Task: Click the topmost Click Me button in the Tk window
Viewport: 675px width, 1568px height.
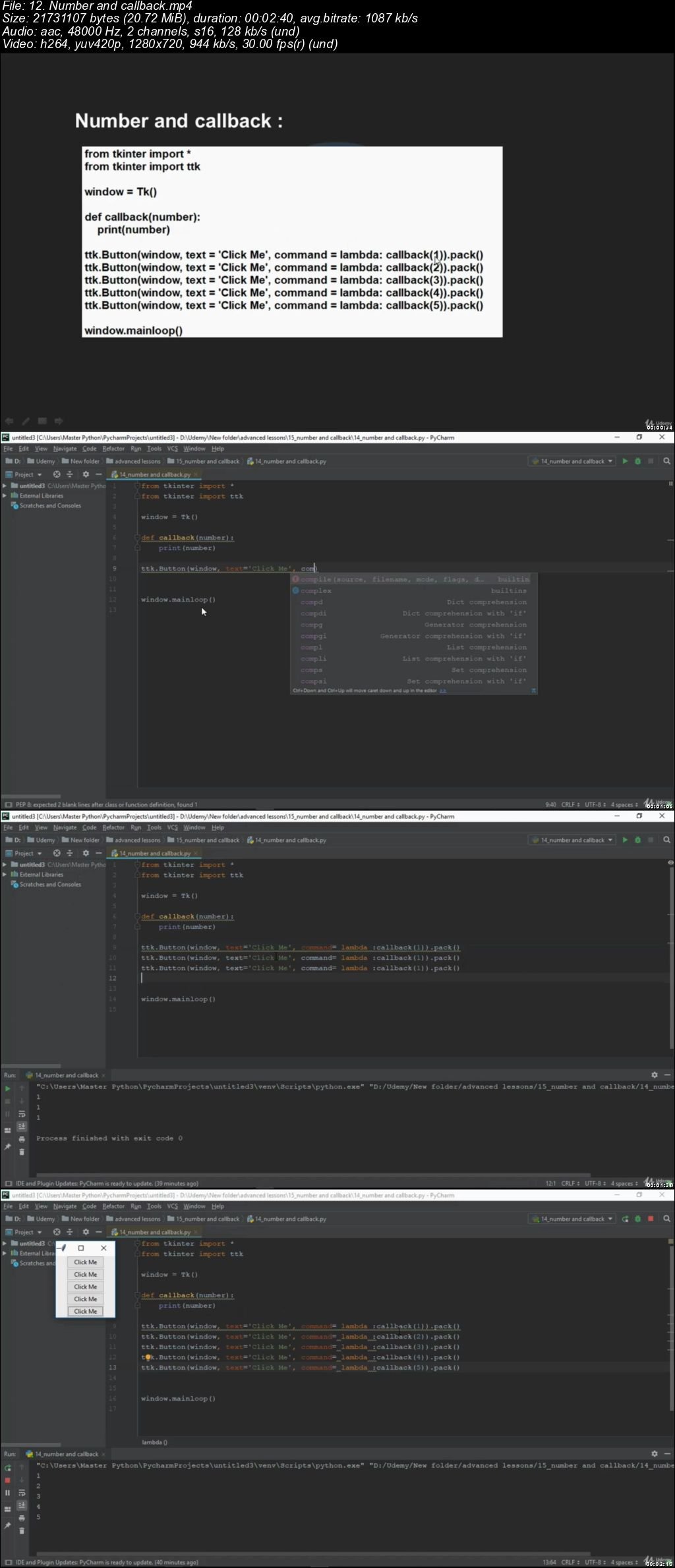Action: click(85, 1262)
